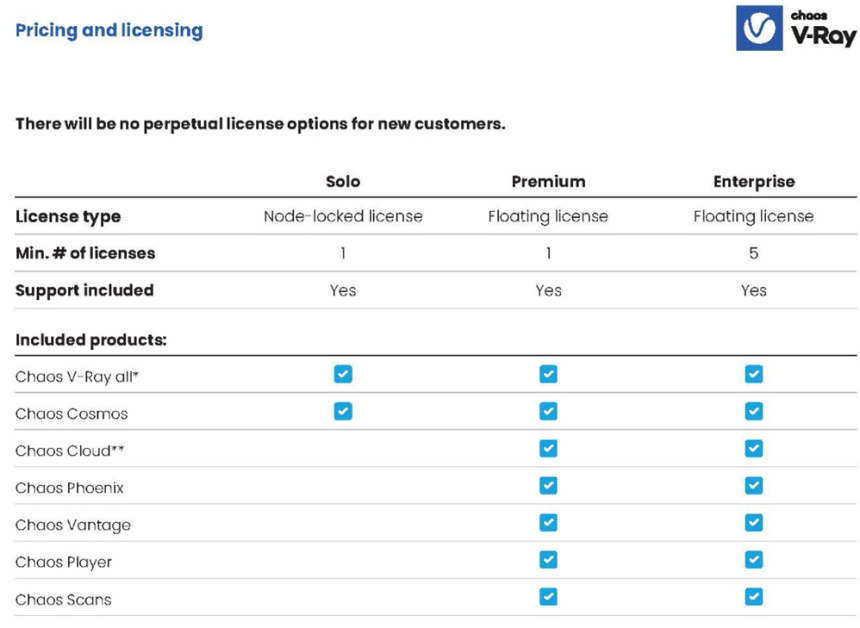Viewport: 860px width, 628px height.
Task: Click the 'V-Ray' wordmark text
Action: pyautogui.click(x=823, y=36)
